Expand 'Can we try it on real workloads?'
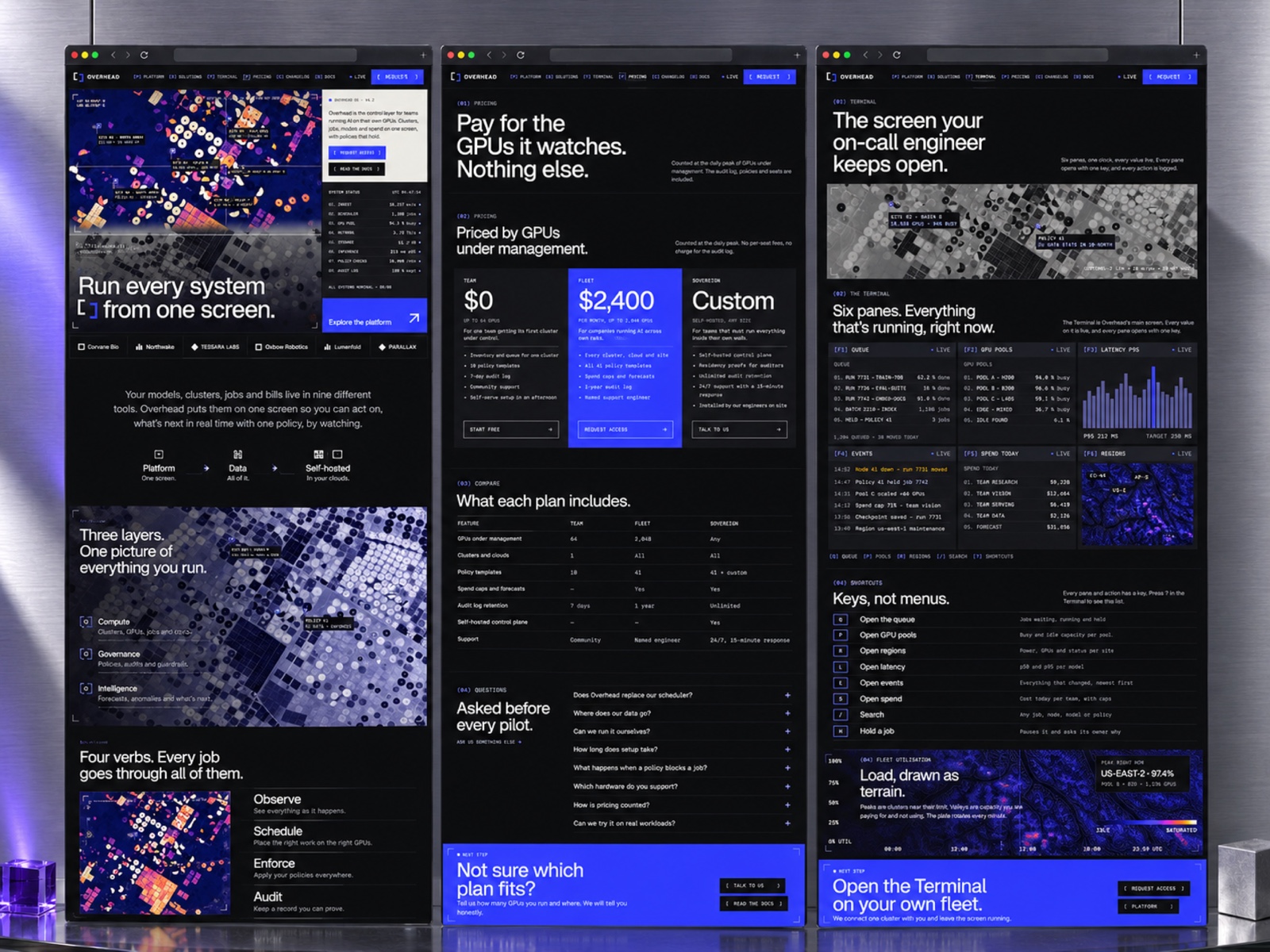The width and height of the screenshot is (1270, 952). click(787, 823)
